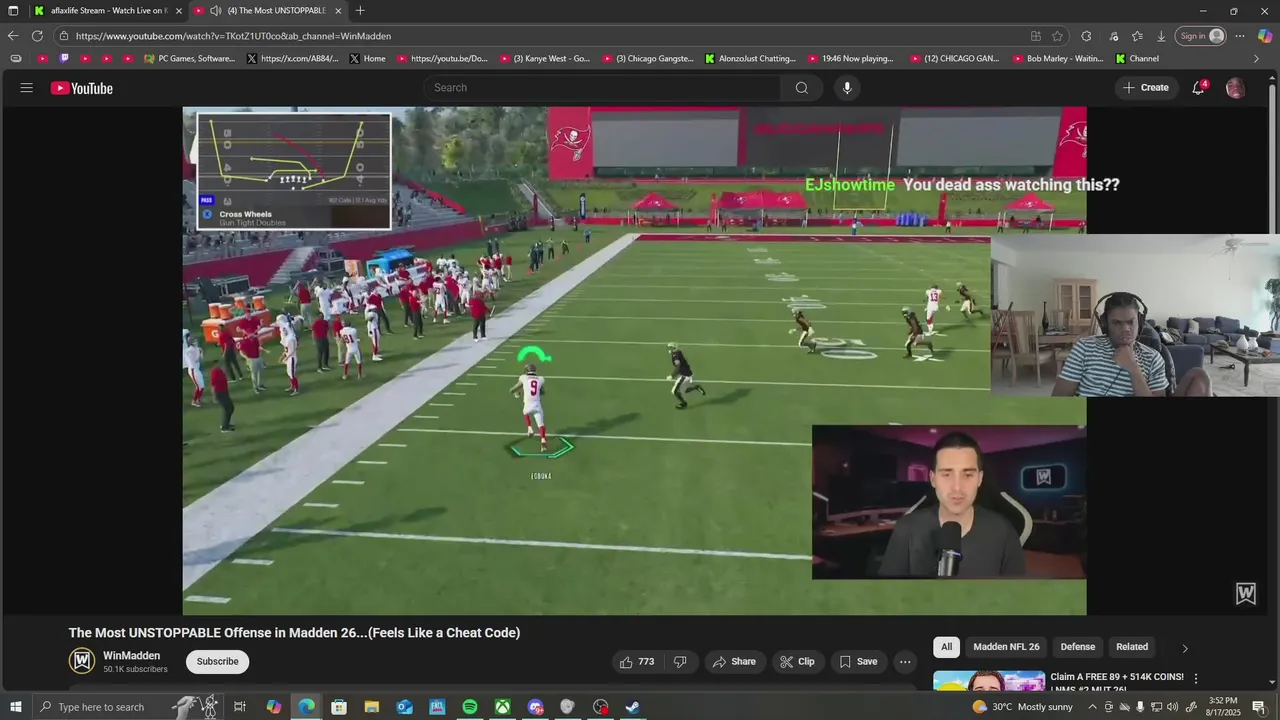1280x720 pixels.
Task: Like the video with thumbs up
Action: [637, 662]
